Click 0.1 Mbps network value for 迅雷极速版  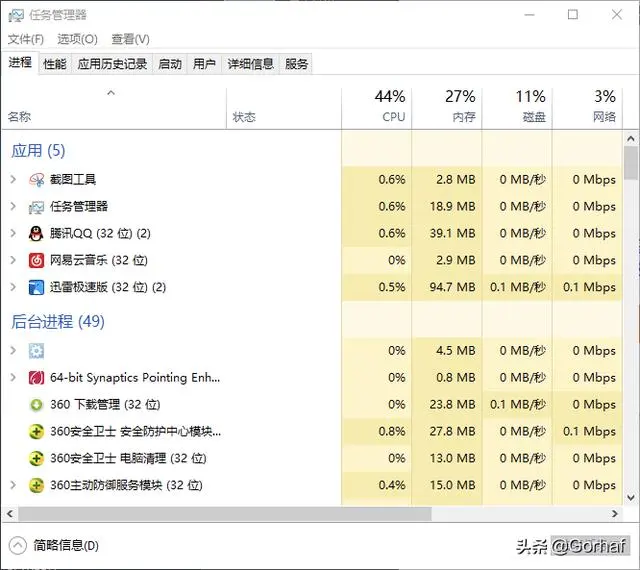point(589,287)
